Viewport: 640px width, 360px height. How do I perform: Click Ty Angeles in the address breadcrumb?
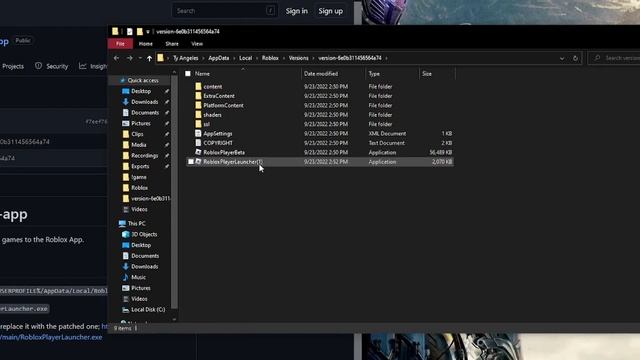point(185,58)
